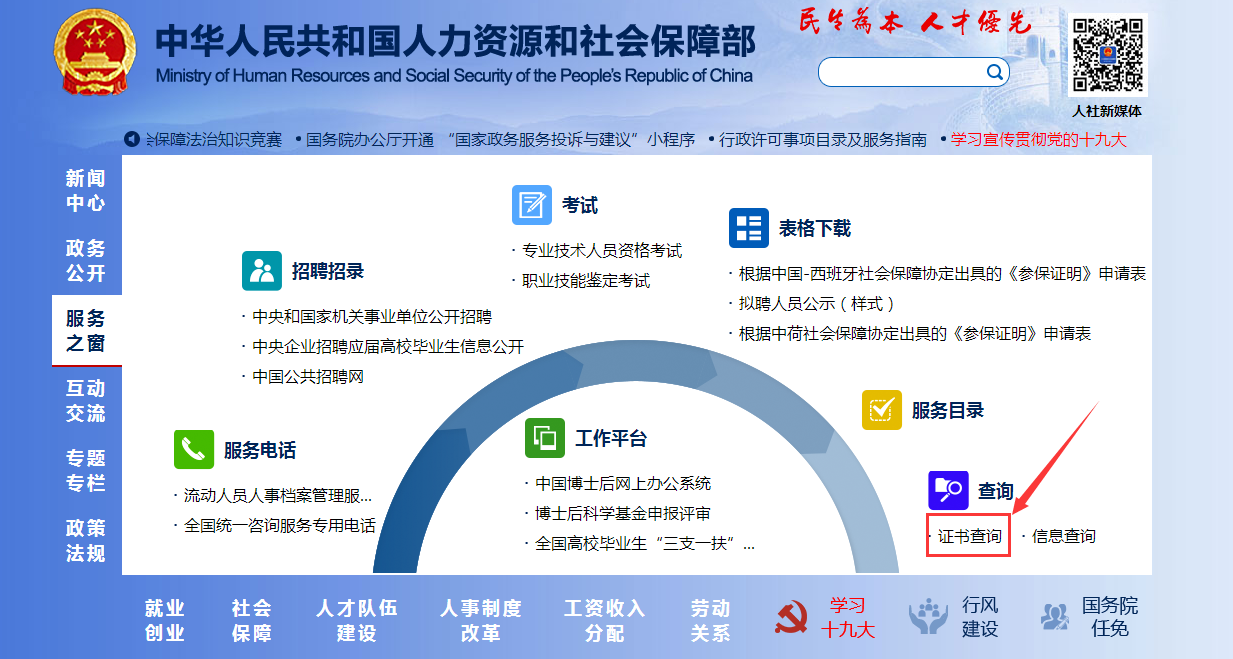The image size is (1233, 659).
Task: Go to 中国公共招聘网 link
Action: [308, 377]
